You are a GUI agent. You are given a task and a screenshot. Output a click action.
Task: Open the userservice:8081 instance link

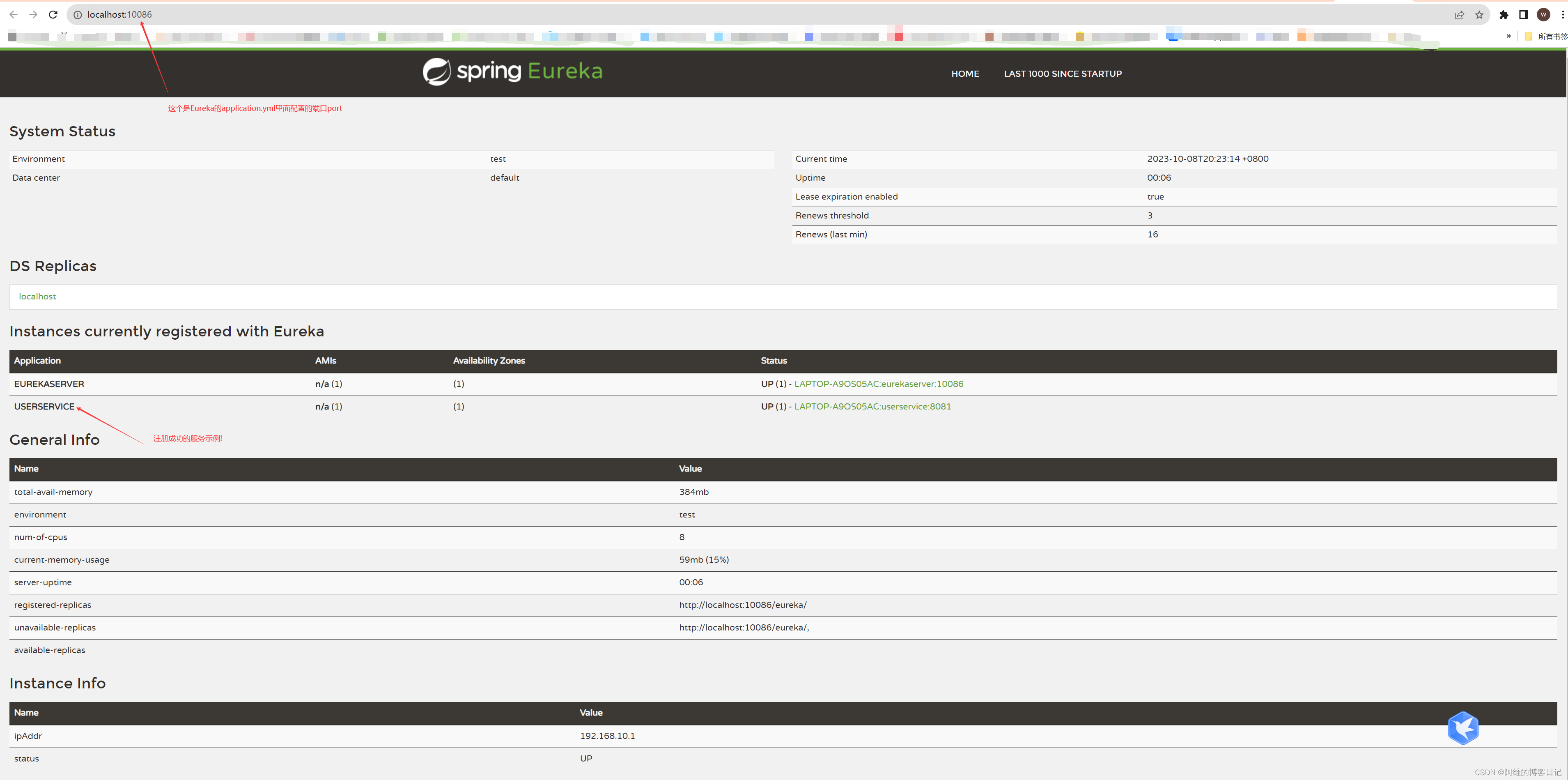(x=872, y=406)
